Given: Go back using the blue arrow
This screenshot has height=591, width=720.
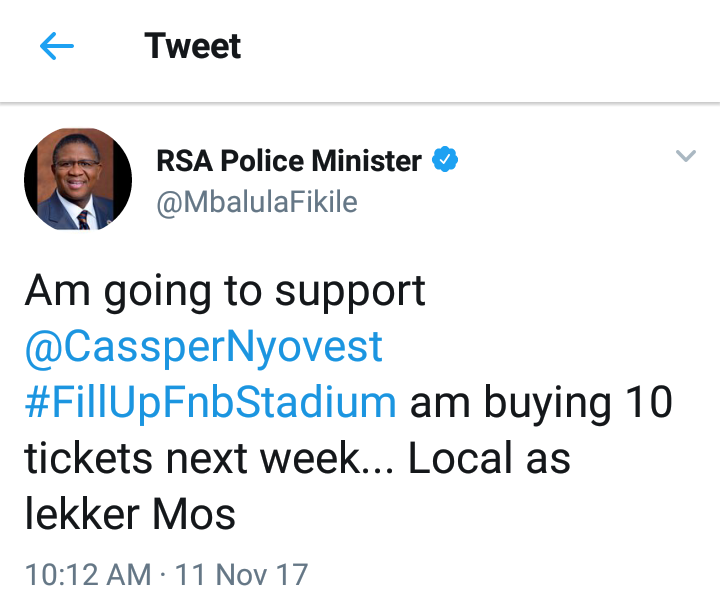Looking at the screenshot, I should point(57,46).
